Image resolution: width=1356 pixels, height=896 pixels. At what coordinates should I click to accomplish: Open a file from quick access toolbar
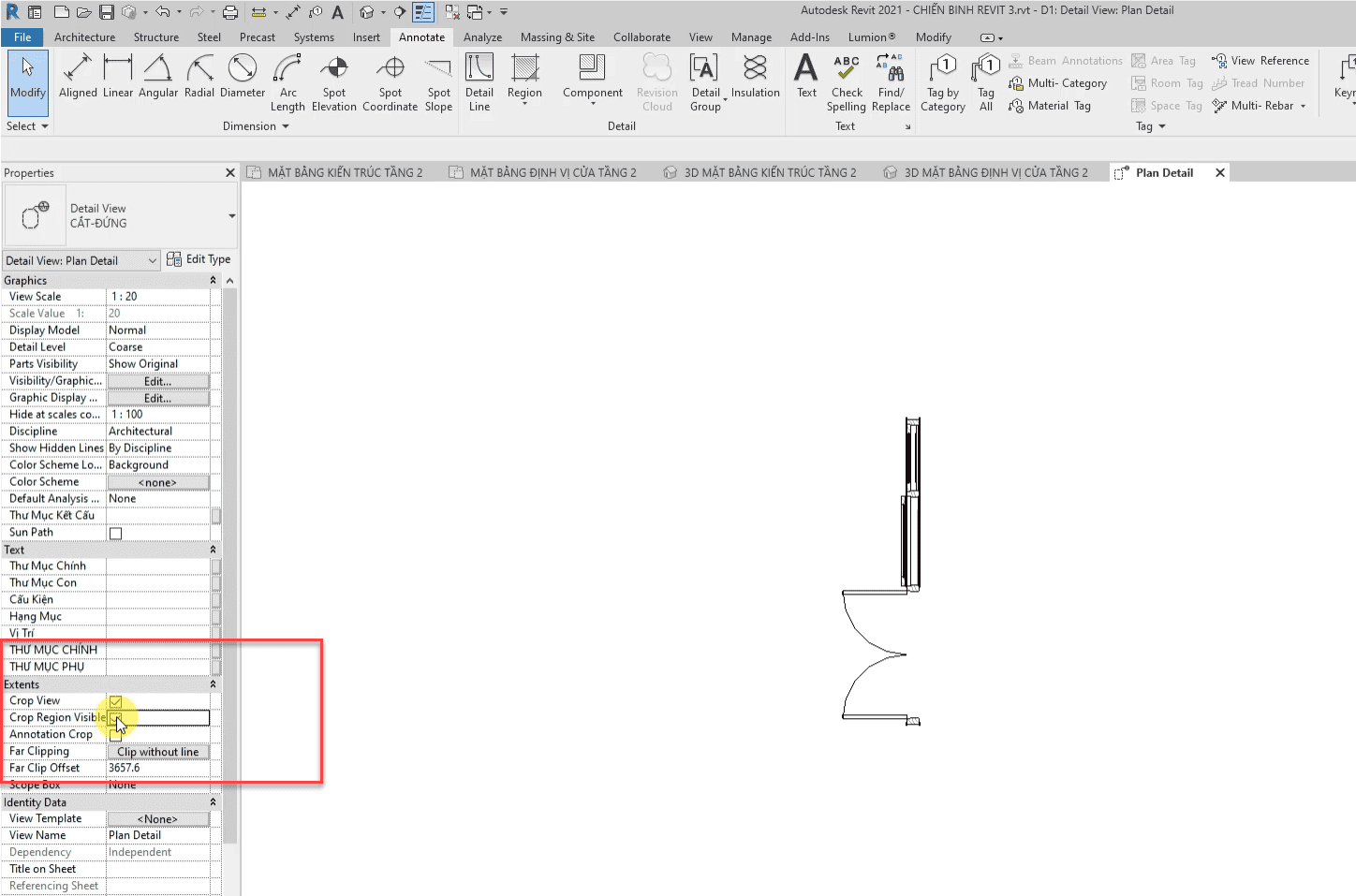84,12
